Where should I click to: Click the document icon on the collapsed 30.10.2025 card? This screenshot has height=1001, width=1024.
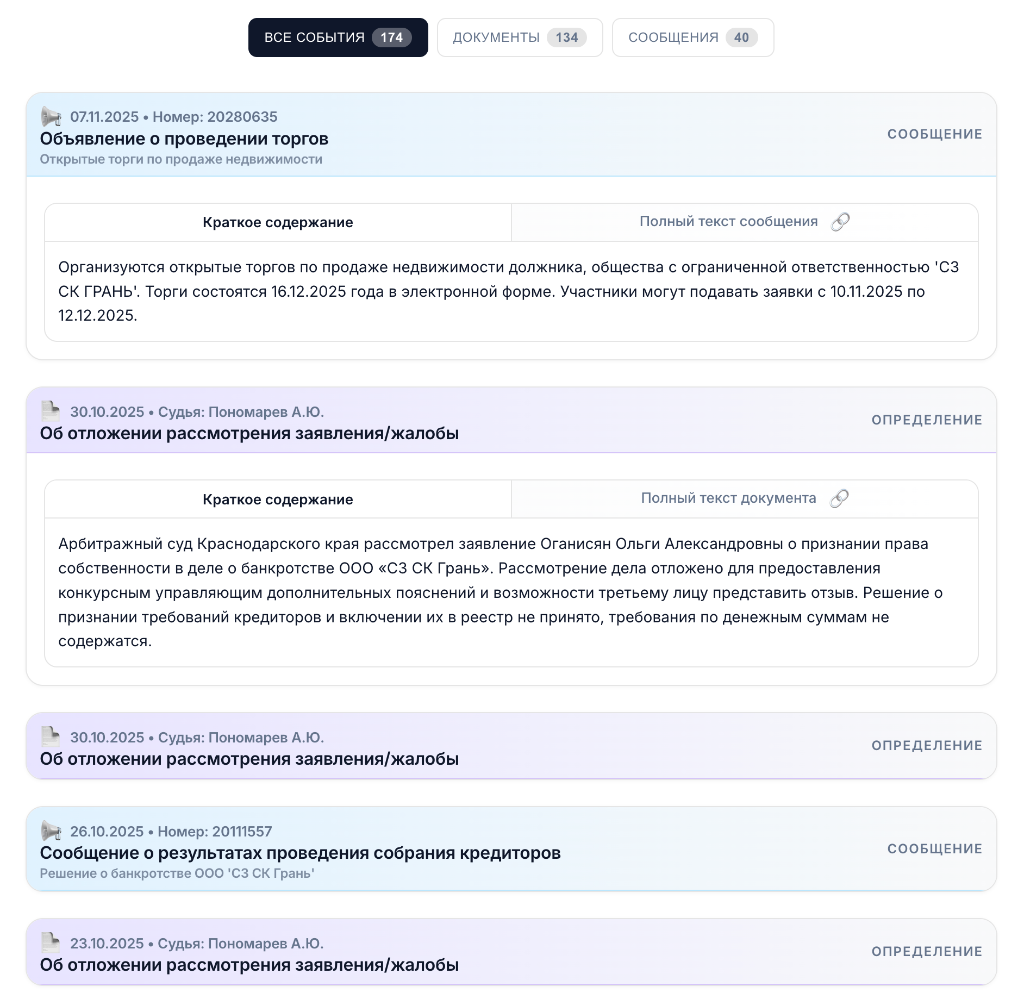tap(51, 736)
